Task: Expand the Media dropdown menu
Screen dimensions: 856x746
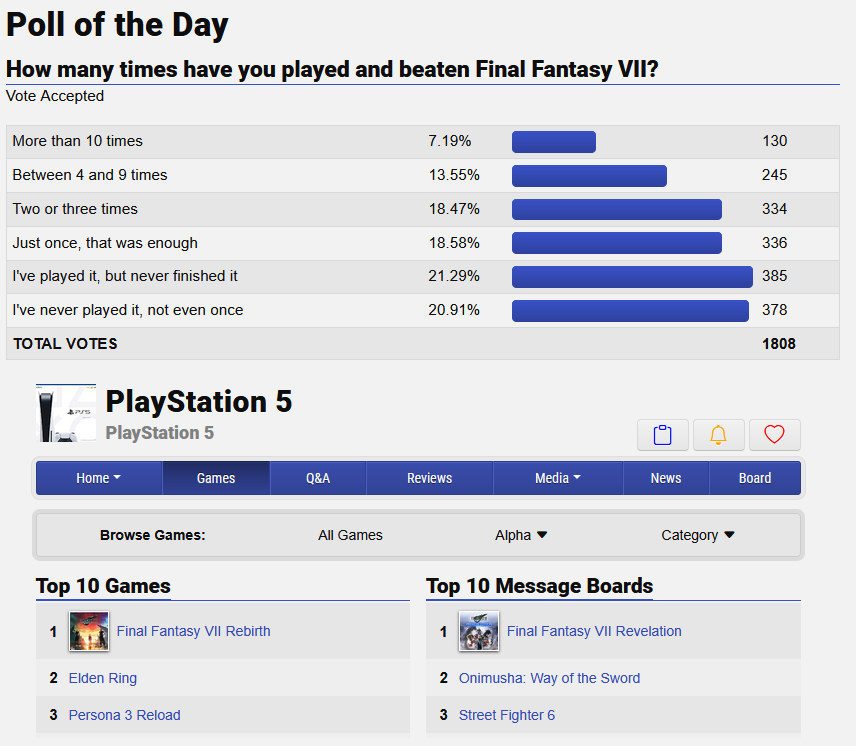Action: [x=558, y=478]
